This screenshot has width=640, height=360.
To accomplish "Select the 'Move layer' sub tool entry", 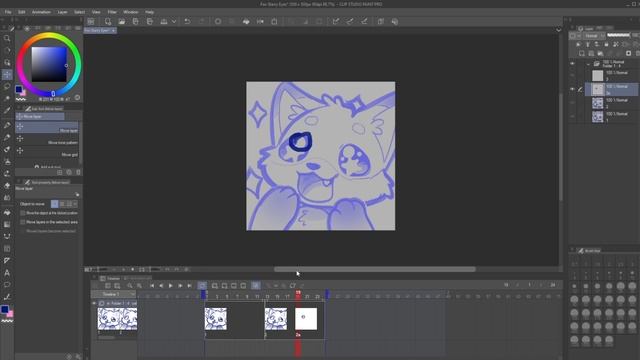I will (x=47, y=127).
